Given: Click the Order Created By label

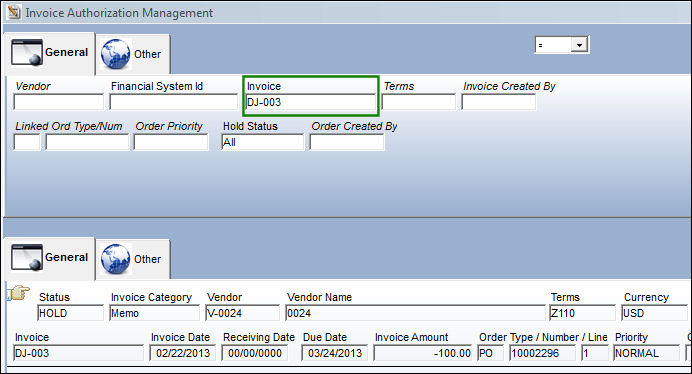Looking at the screenshot, I should [354, 126].
